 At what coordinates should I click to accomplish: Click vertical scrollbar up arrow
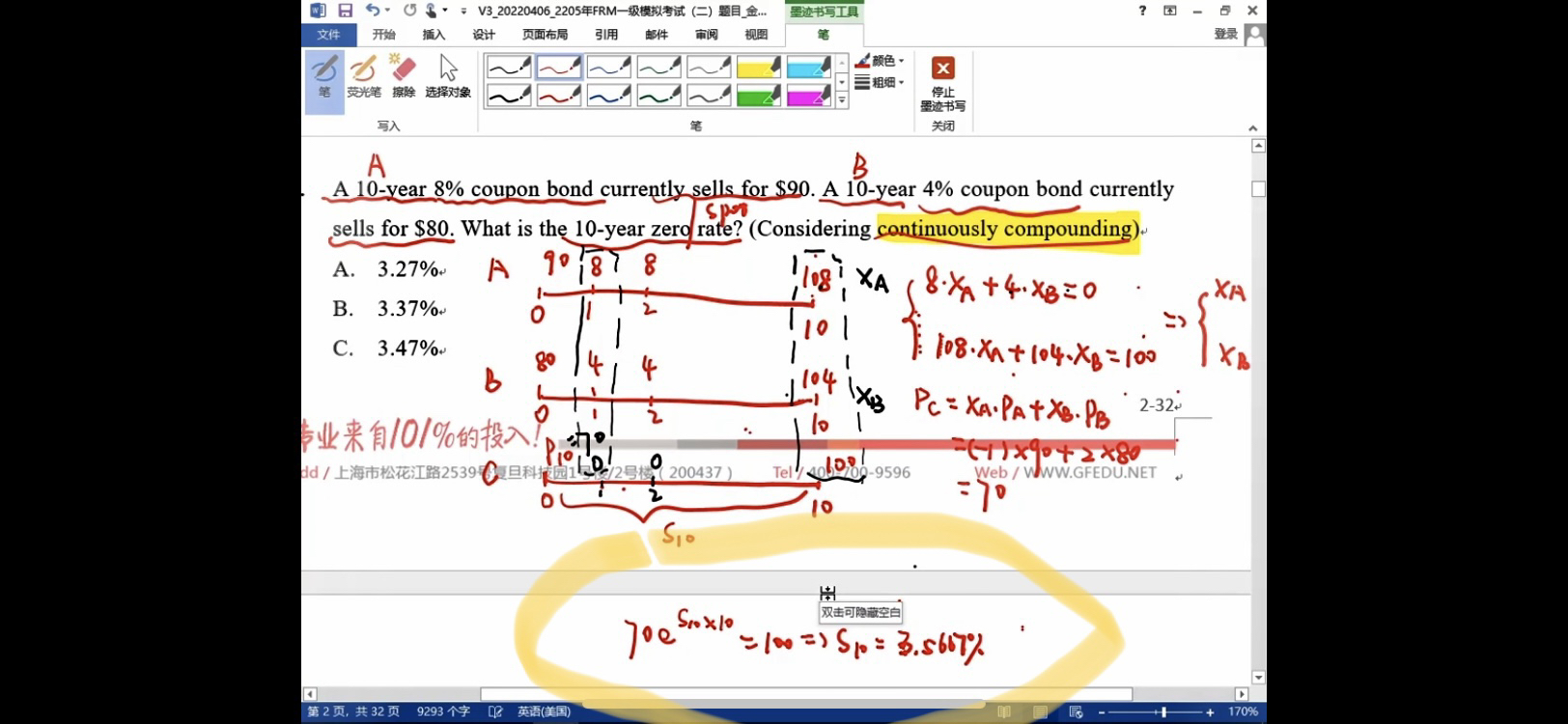pos(1258,146)
